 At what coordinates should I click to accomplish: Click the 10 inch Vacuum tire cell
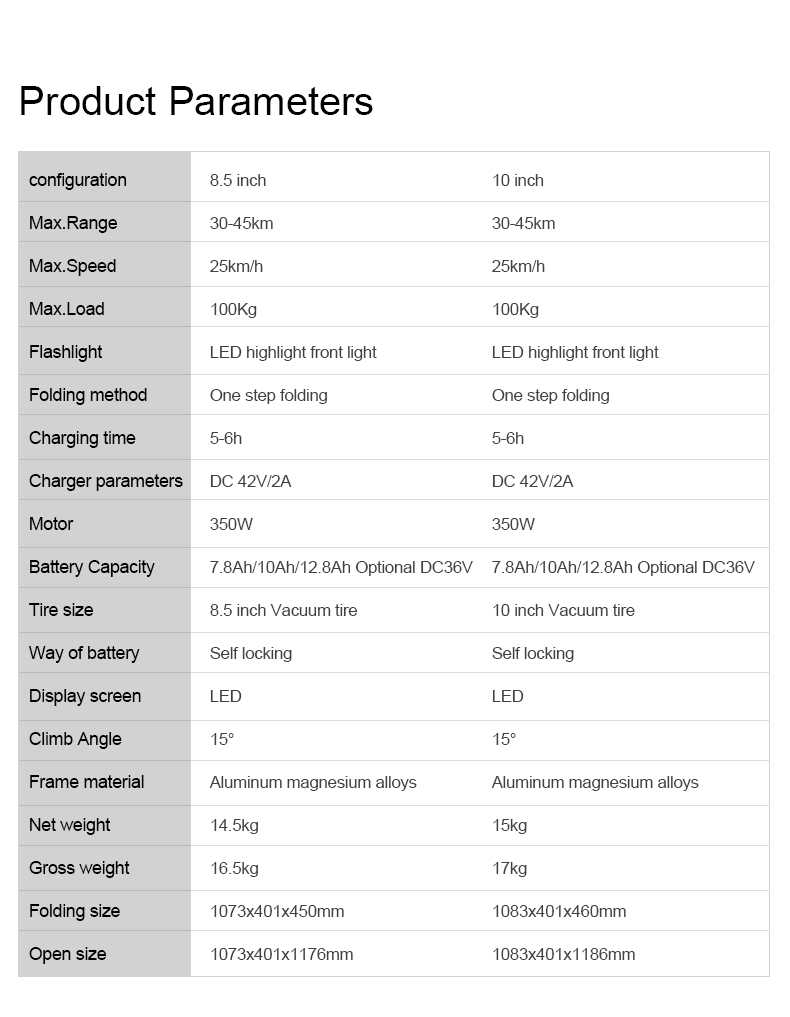coord(563,610)
